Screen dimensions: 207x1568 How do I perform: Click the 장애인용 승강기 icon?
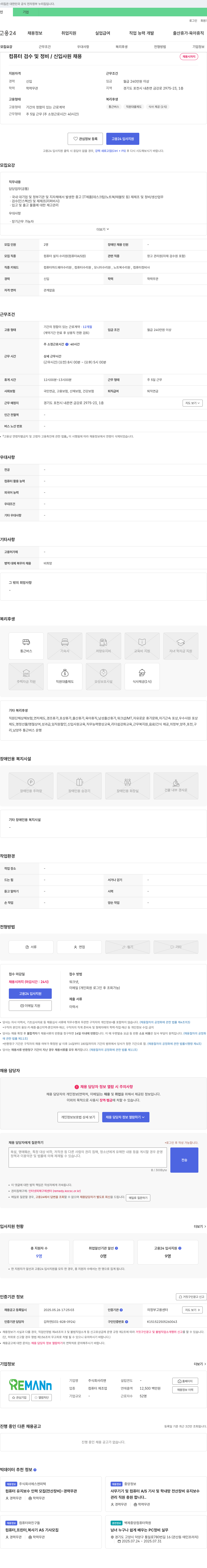79,785
